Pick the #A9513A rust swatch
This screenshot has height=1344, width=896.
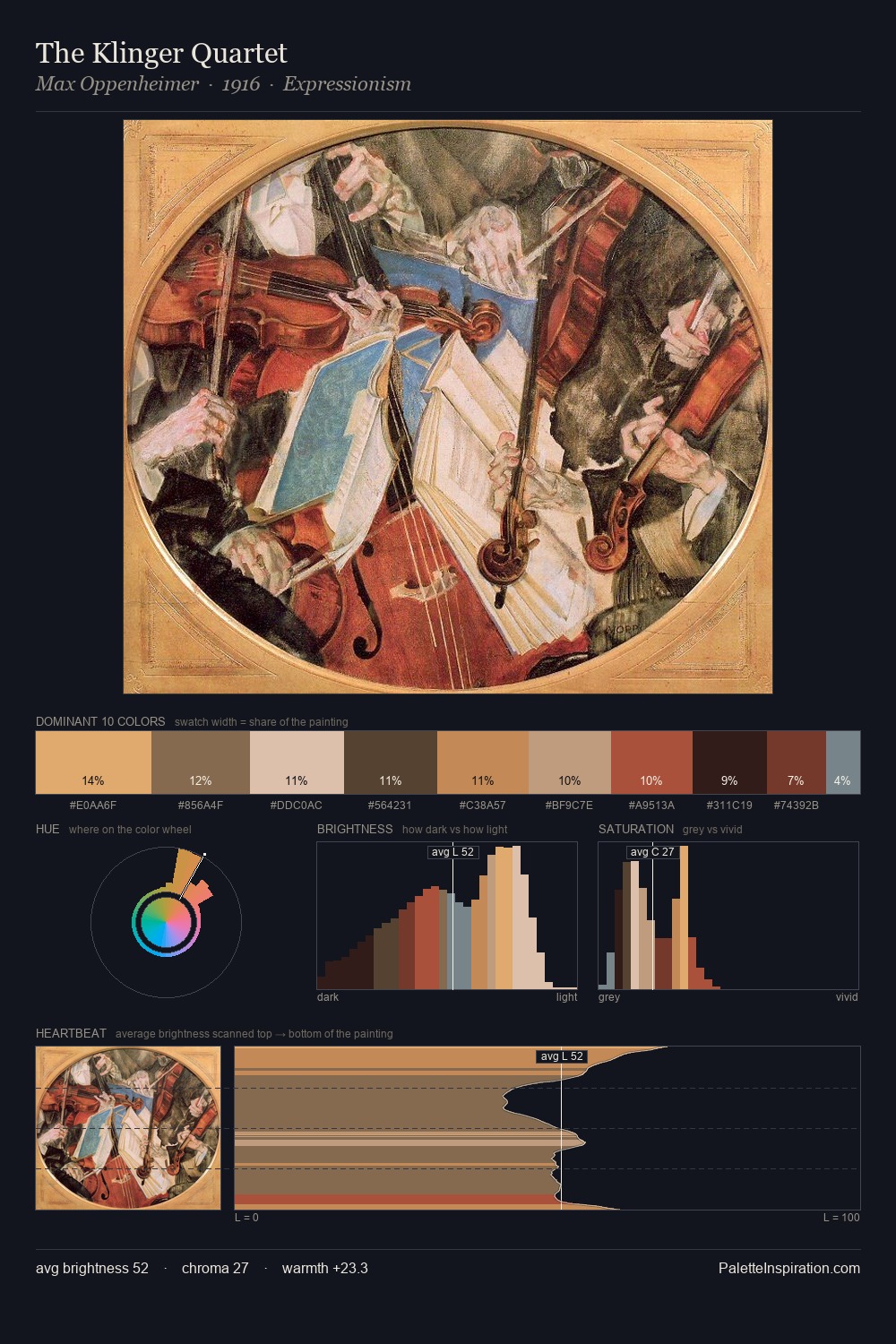[651, 762]
